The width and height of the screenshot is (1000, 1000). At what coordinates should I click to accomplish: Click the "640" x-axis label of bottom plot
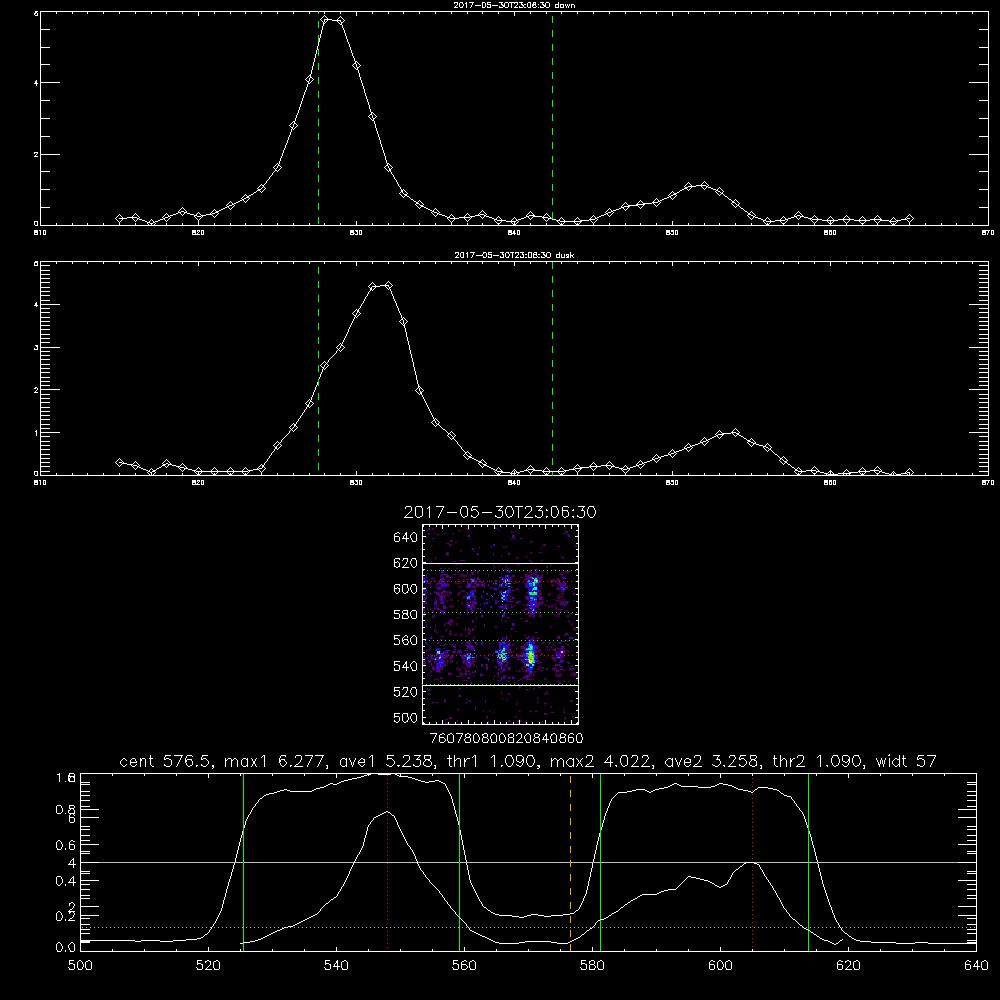(976, 965)
